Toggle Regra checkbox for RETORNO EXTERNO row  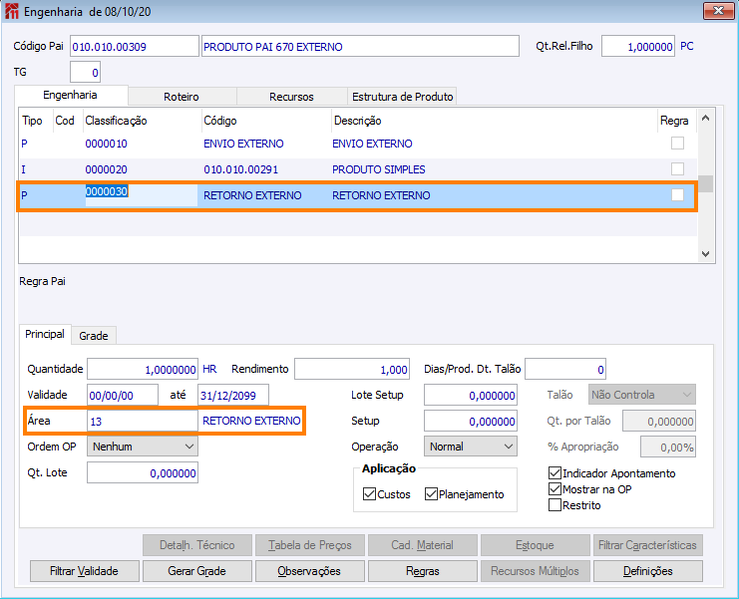pos(677,195)
